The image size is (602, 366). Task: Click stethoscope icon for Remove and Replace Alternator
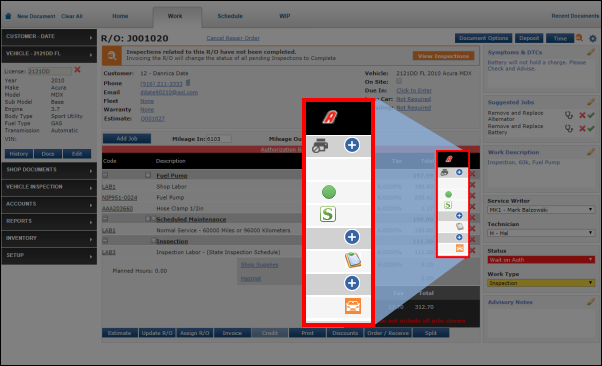pyautogui.click(x=569, y=115)
